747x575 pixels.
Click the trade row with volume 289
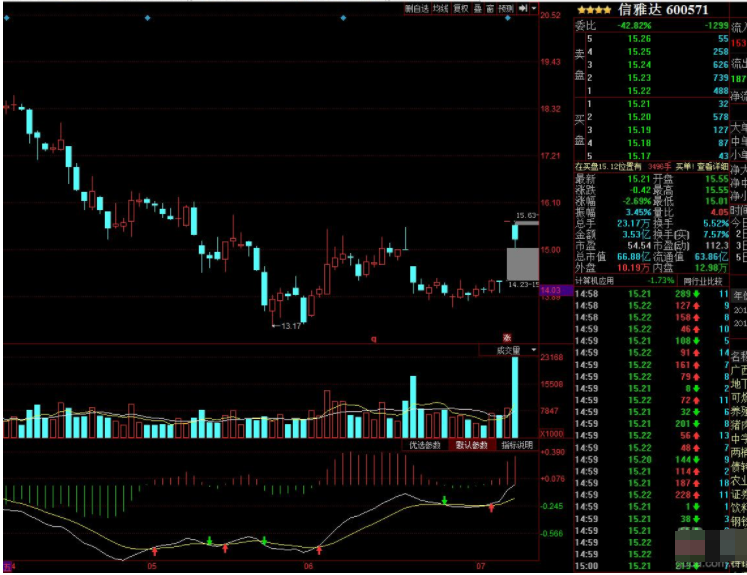pos(652,294)
